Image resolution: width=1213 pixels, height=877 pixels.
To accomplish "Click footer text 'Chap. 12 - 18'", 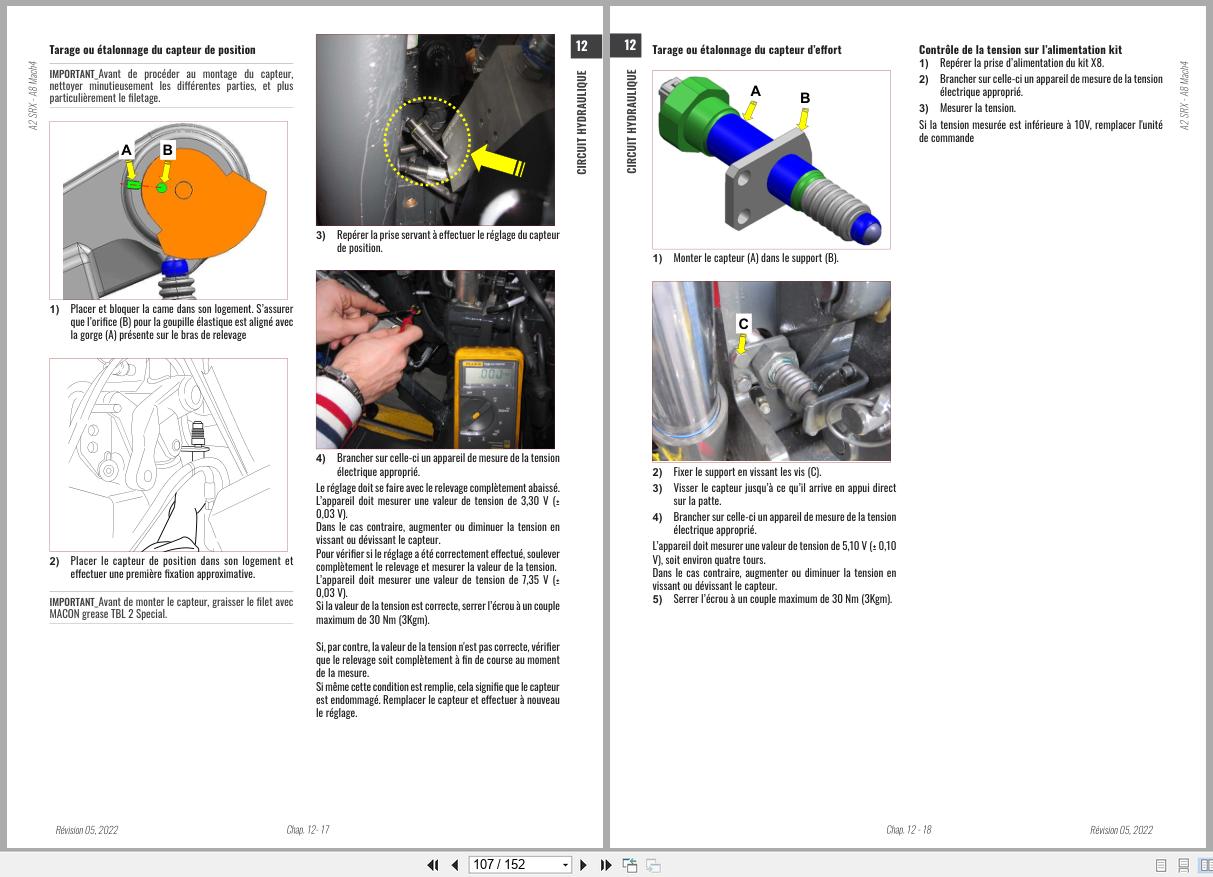I will (909, 830).
